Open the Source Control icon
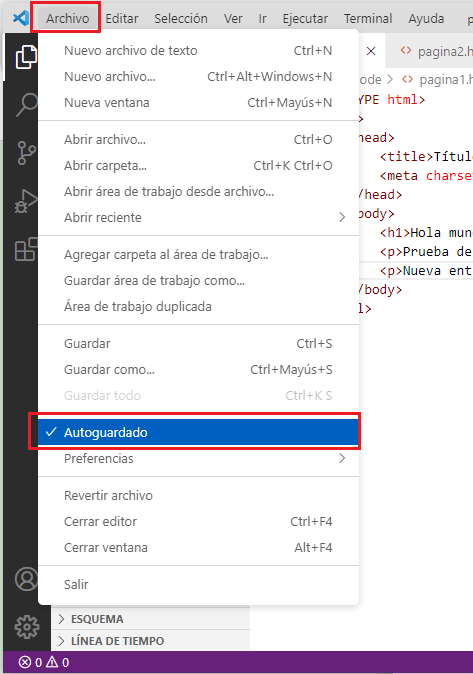 click(x=26, y=153)
